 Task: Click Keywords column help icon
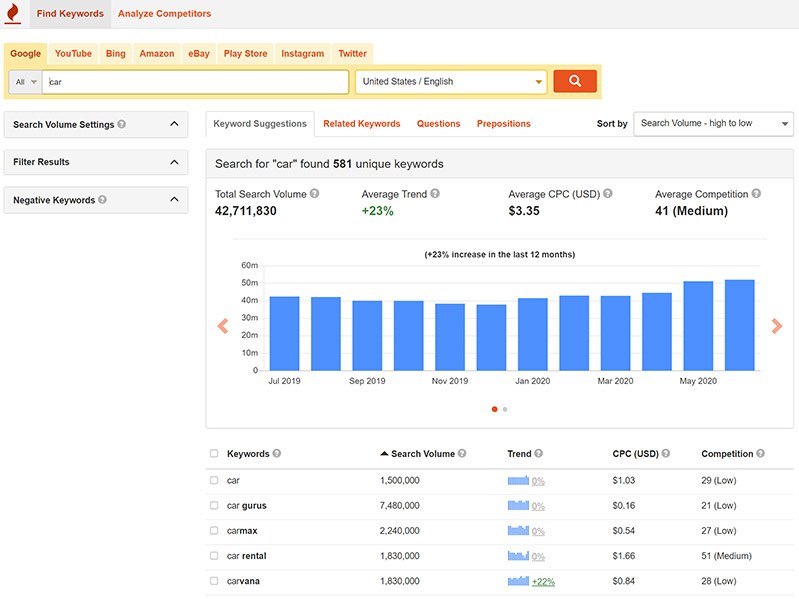tap(277, 453)
